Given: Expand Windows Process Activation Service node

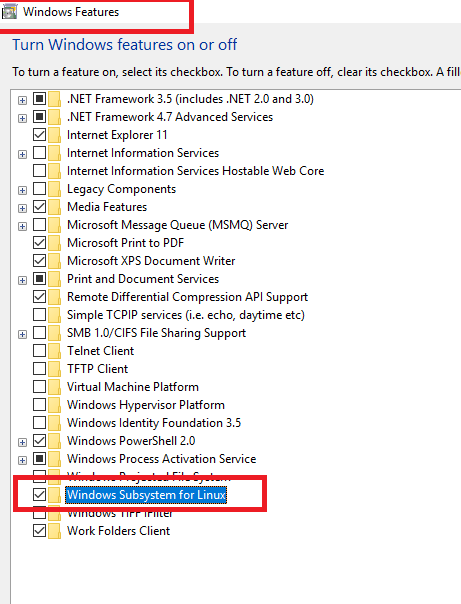Looking at the screenshot, I should pyautogui.click(x=22, y=460).
